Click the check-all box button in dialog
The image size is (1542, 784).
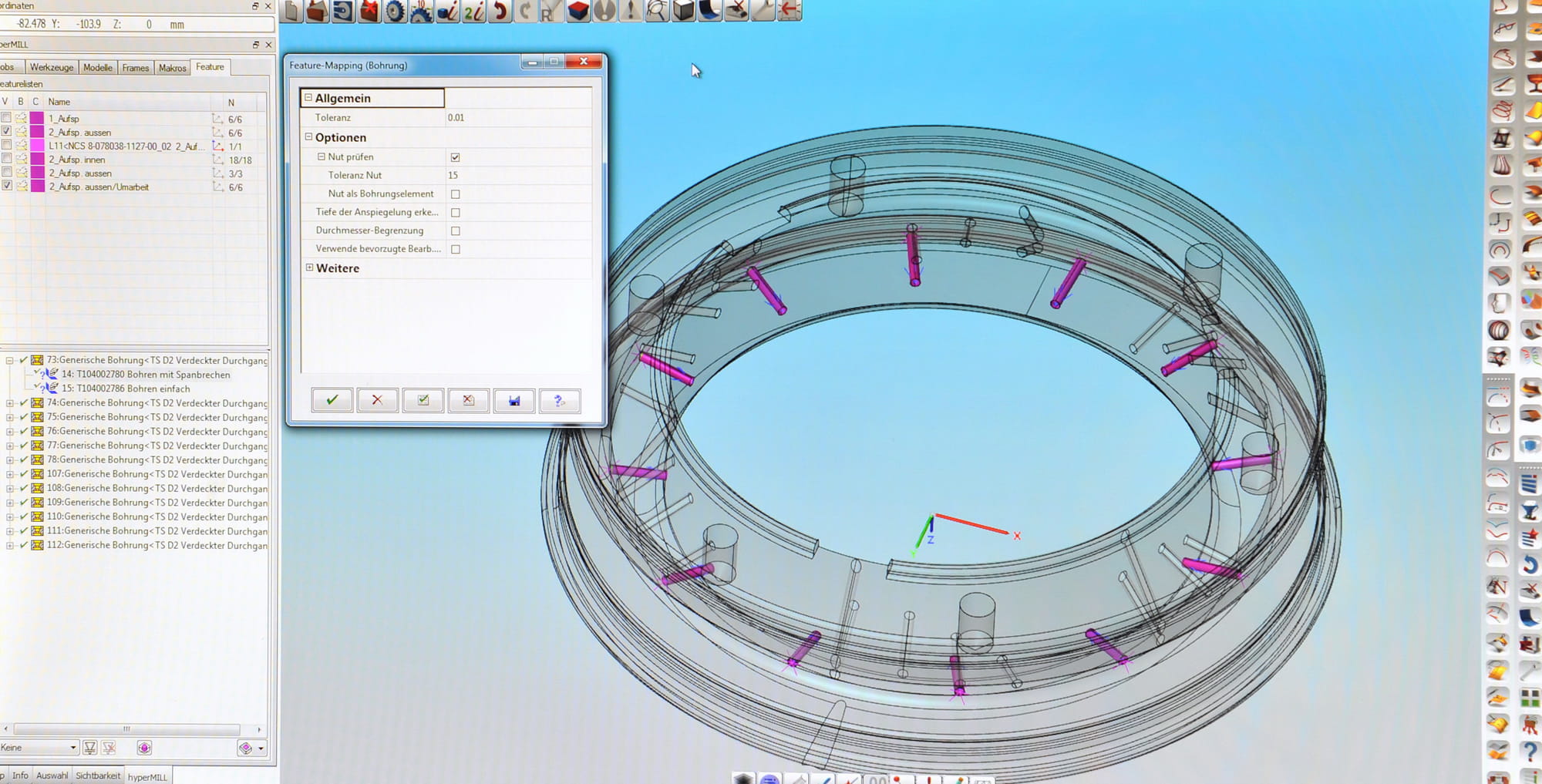tap(423, 400)
